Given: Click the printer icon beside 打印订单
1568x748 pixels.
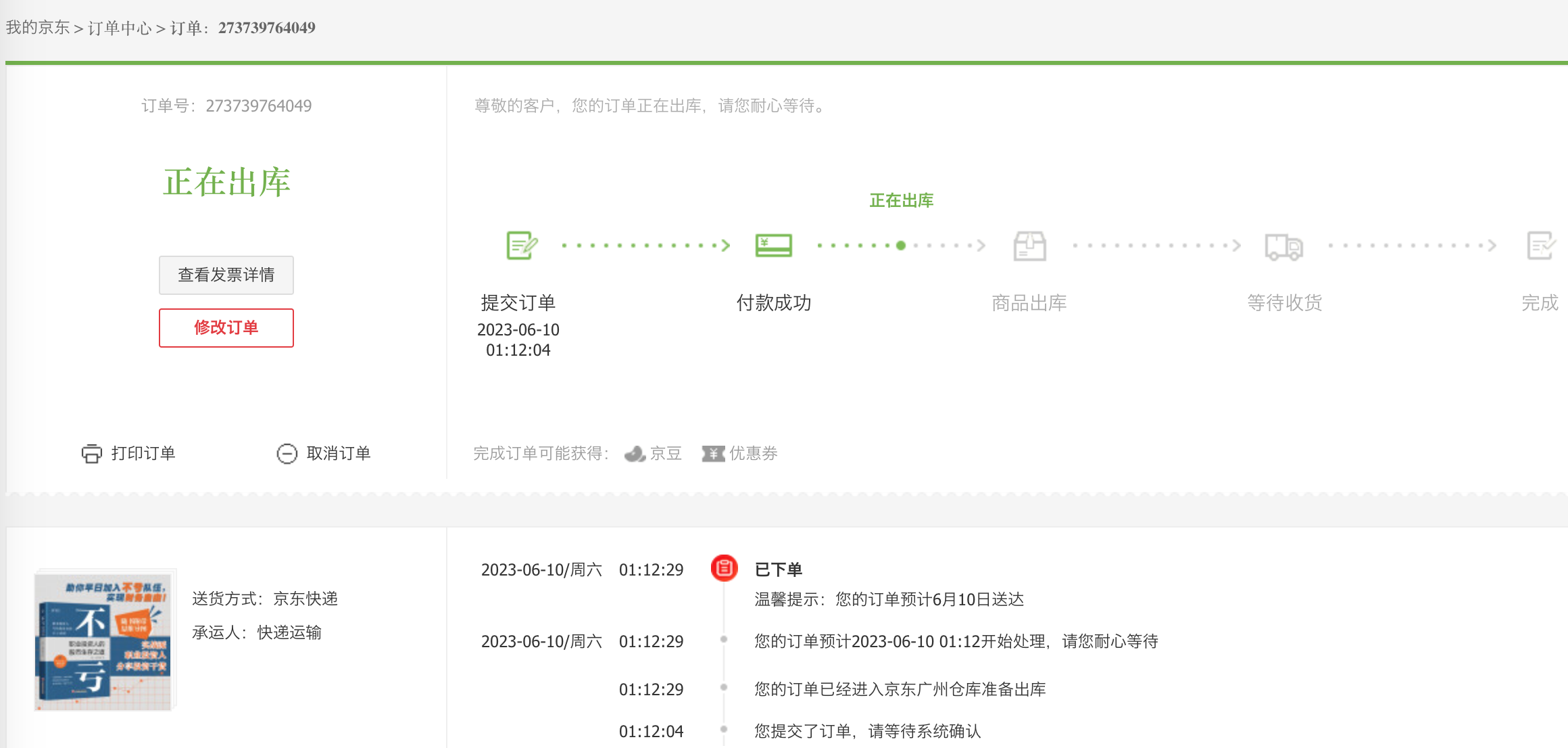Looking at the screenshot, I should pyautogui.click(x=92, y=454).
